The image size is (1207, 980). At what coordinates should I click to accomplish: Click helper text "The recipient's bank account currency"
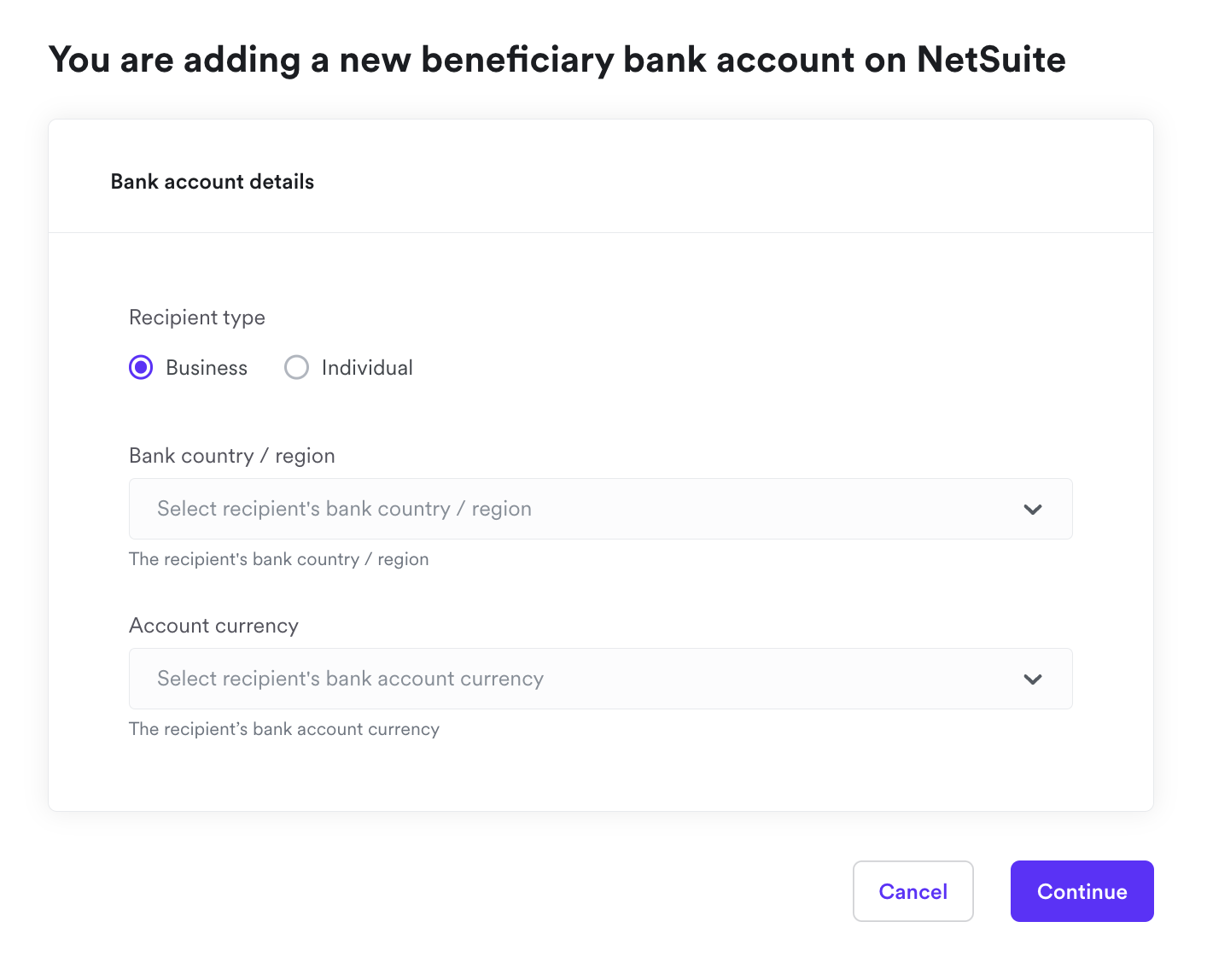coord(284,729)
